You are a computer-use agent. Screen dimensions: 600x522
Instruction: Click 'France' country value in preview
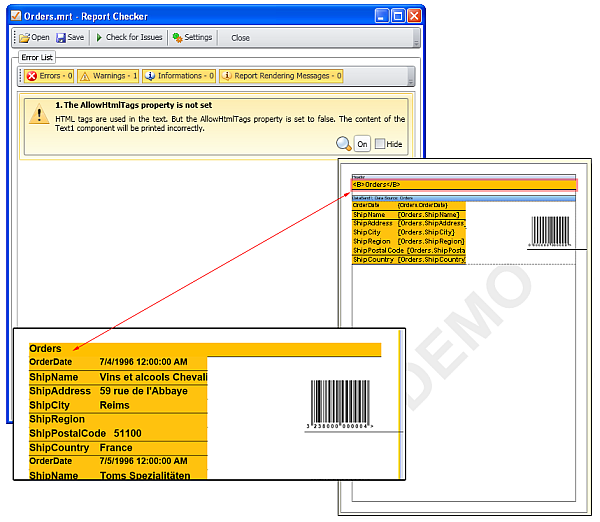pos(116,447)
